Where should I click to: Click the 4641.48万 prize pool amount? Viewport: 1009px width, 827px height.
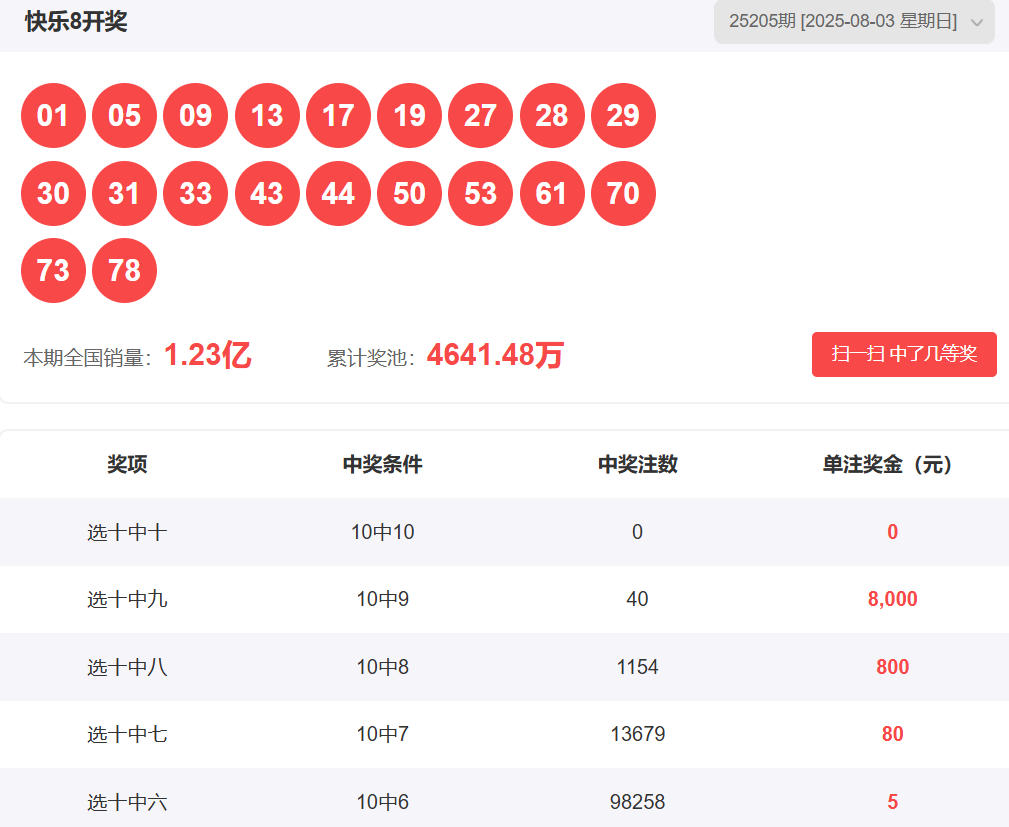click(x=495, y=355)
